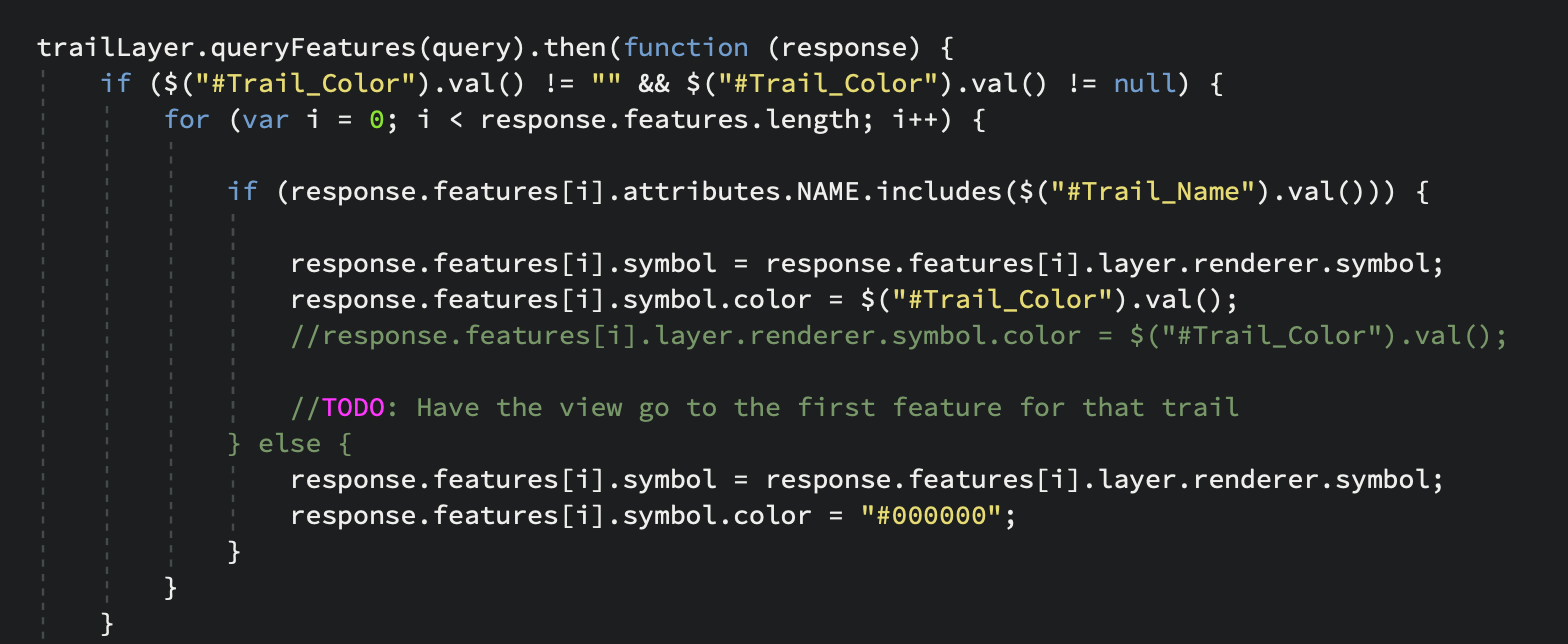The width and height of the screenshot is (1568, 644).
Task: Place cursor on the function keyword
Action: click(x=686, y=48)
